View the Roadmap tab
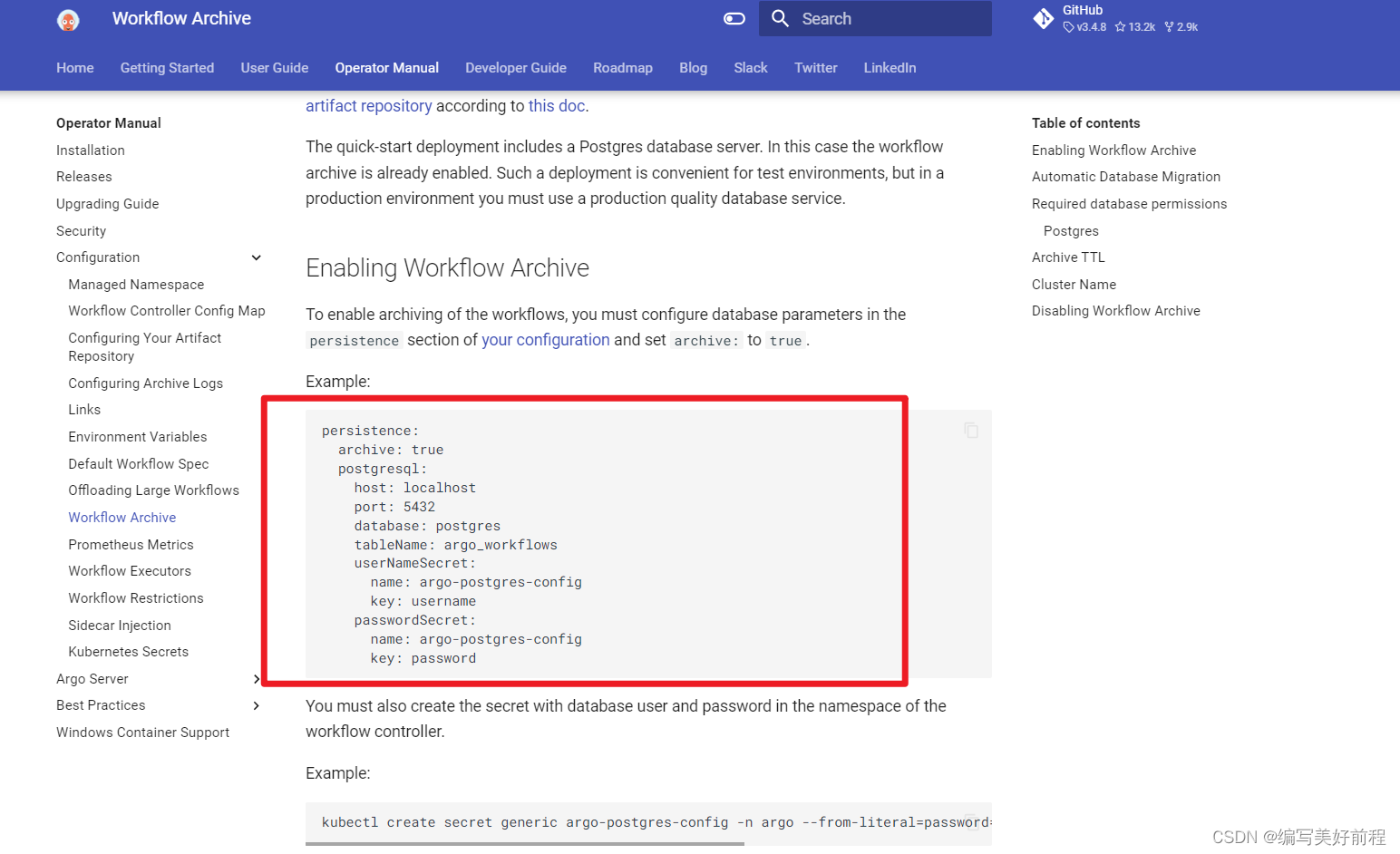The image size is (1400, 854). [x=623, y=68]
